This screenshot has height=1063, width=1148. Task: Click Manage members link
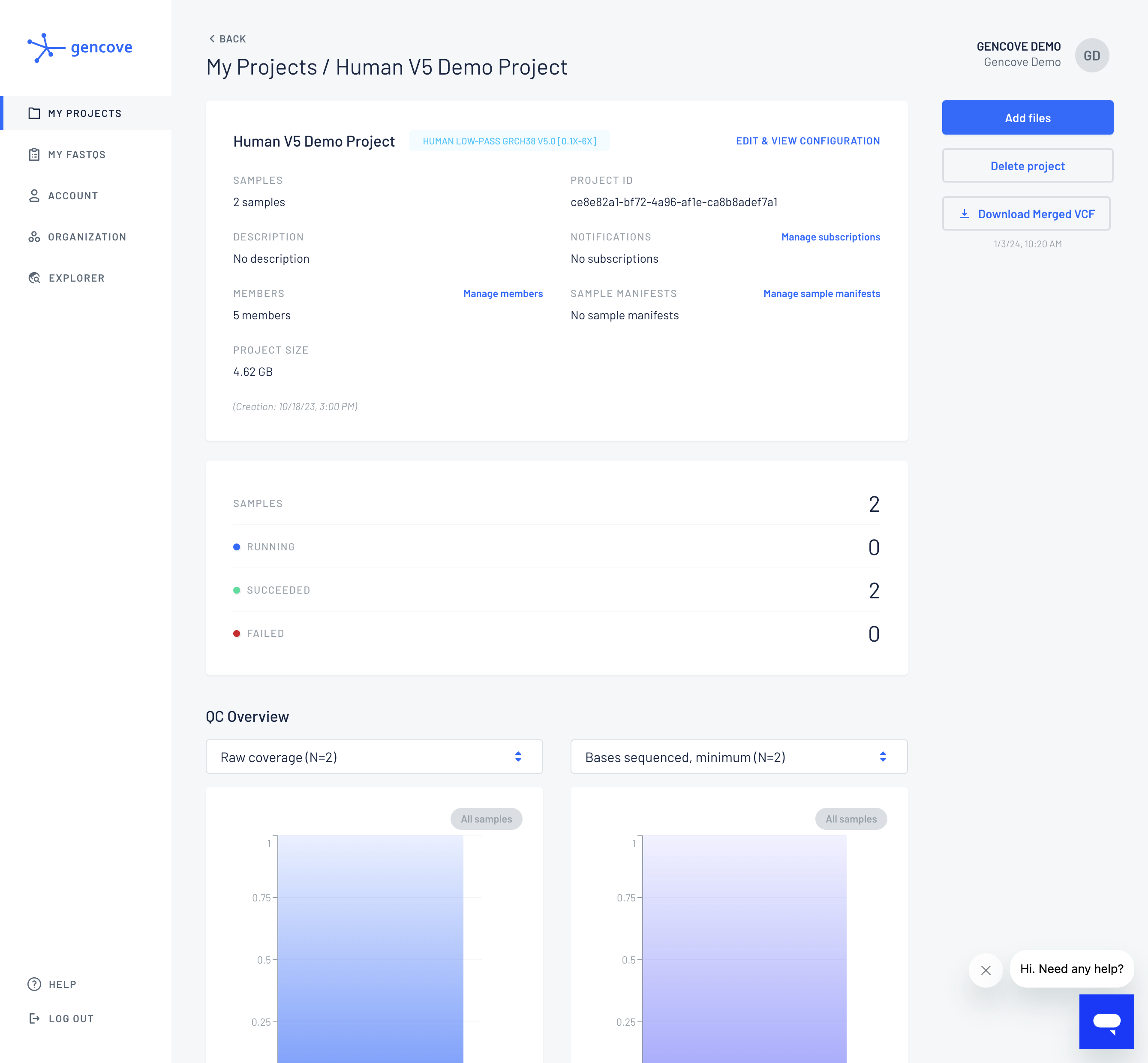pyautogui.click(x=503, y=293)
